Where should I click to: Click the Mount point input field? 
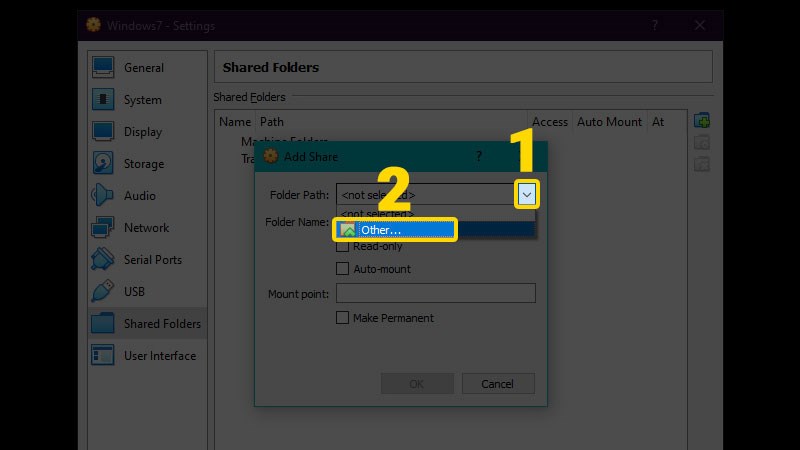436,293
